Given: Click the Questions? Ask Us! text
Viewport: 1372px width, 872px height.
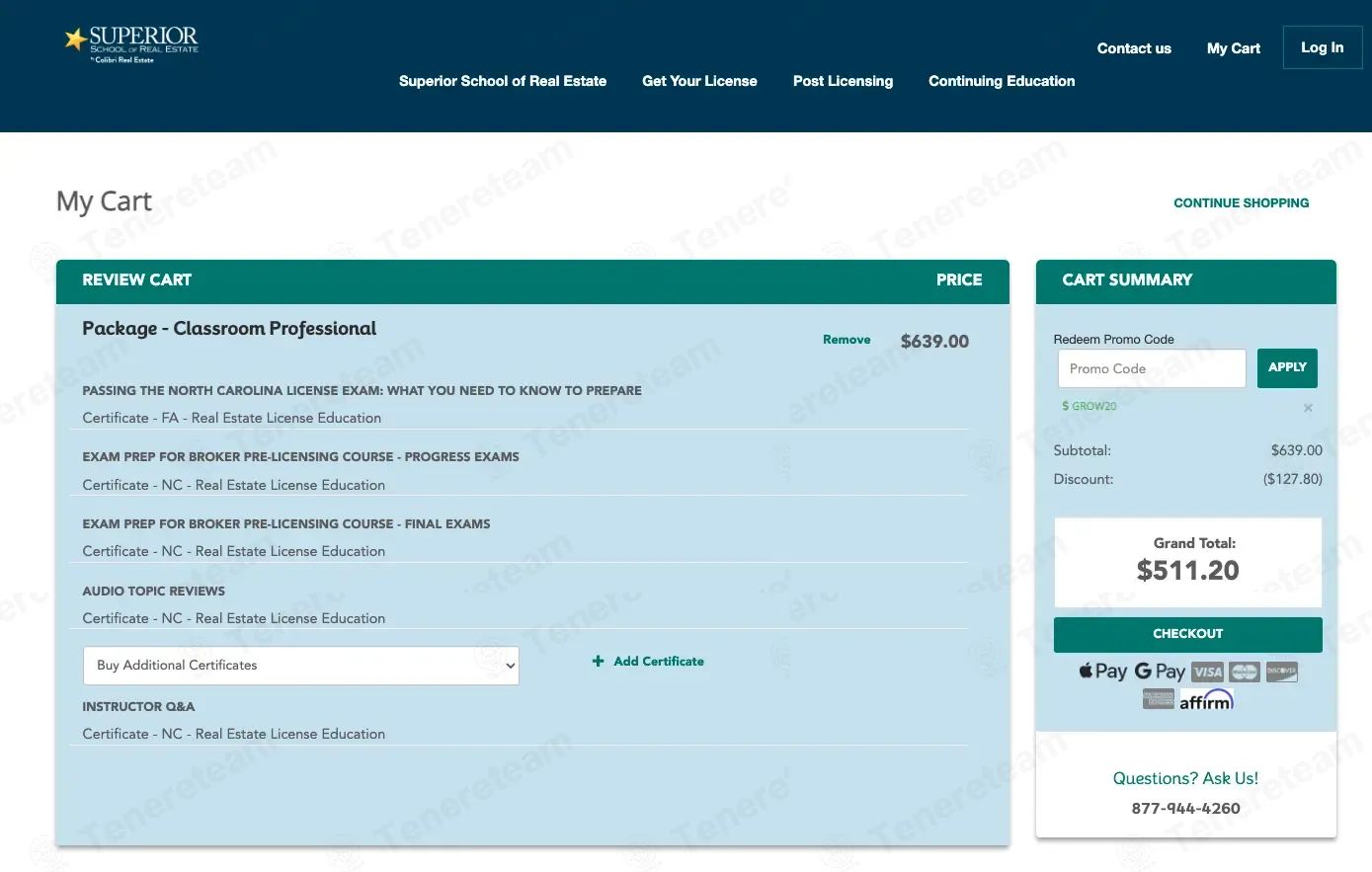Looking at the screenshot, I should click(x=1185, y=778).
